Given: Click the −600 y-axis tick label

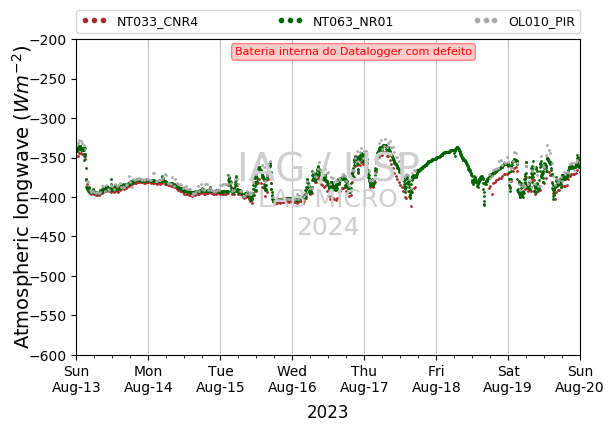Looking at the screenshot, I should click(48, 355).
